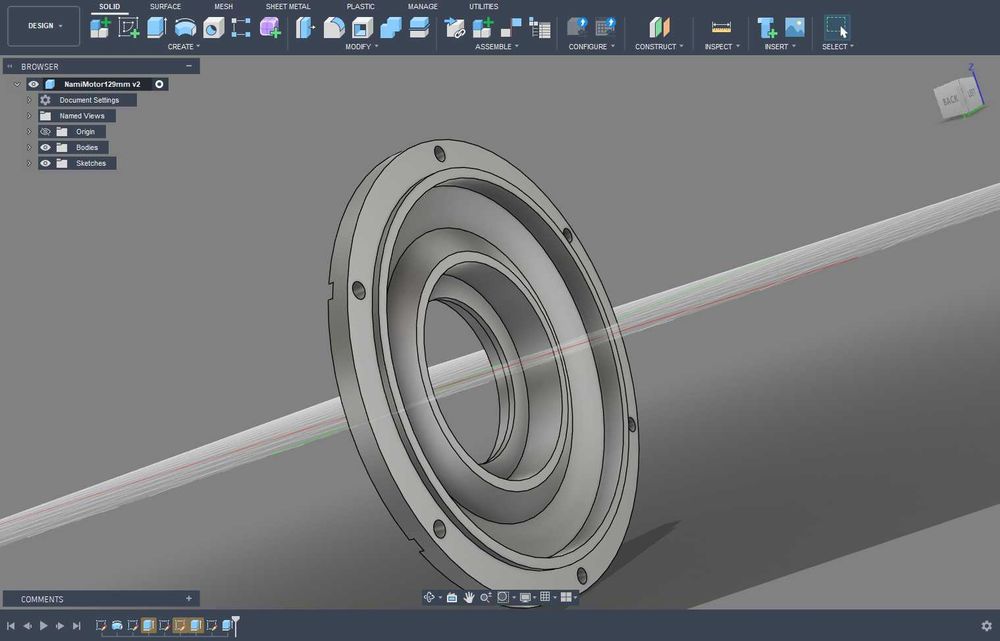Toggle visibility of NamiMotor129mm v2 component
This screenshot has height=641, width=1000.
33,84
